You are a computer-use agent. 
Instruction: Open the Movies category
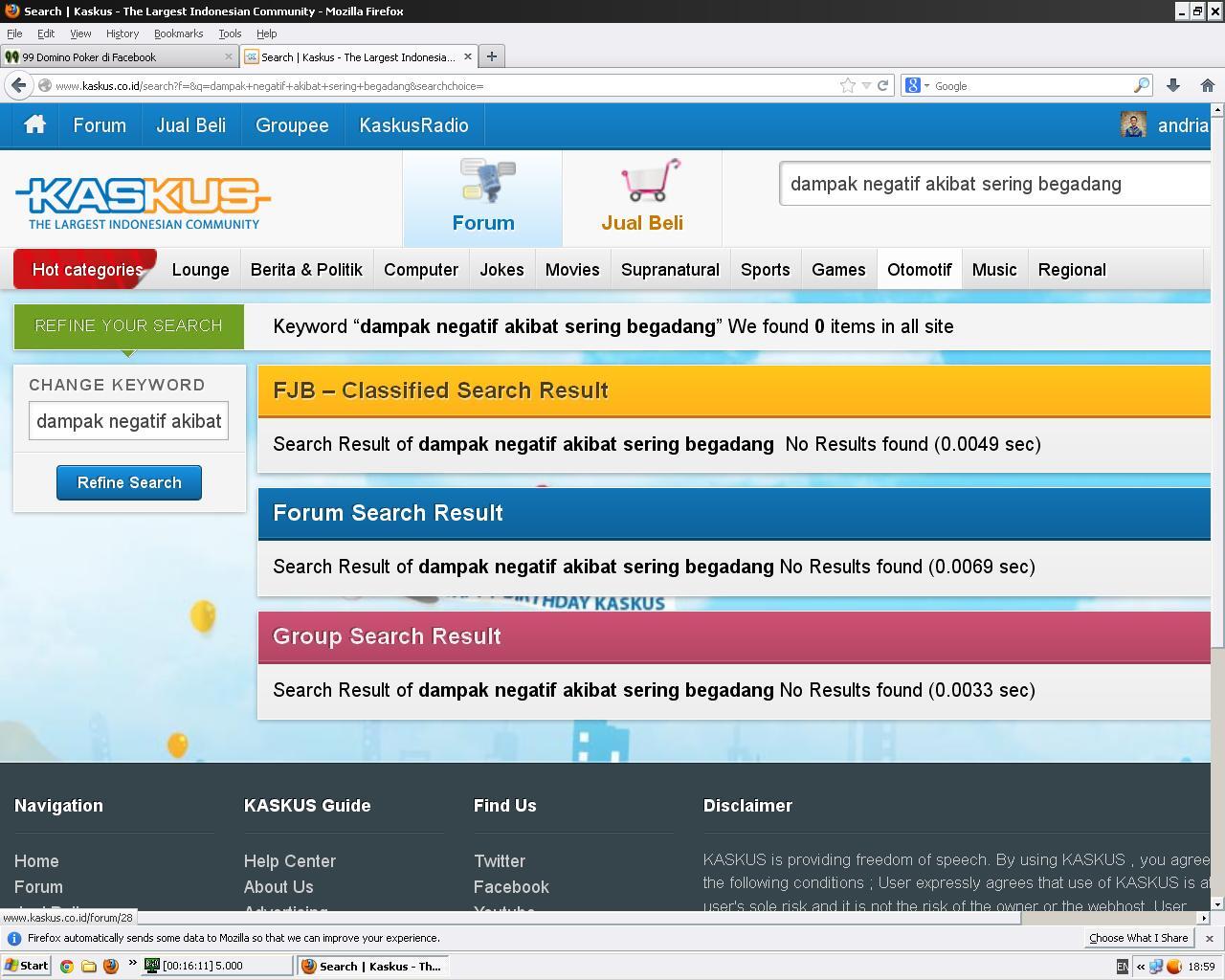pyautogui.click(x=572, y=270)
